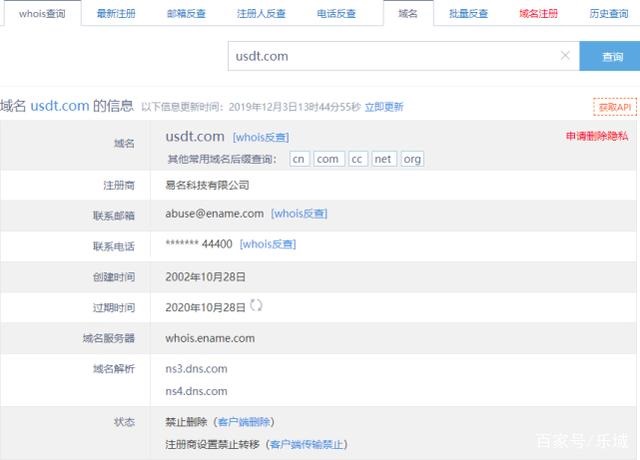
Task: Click the 立即更新 link
Action: [384, 106]
